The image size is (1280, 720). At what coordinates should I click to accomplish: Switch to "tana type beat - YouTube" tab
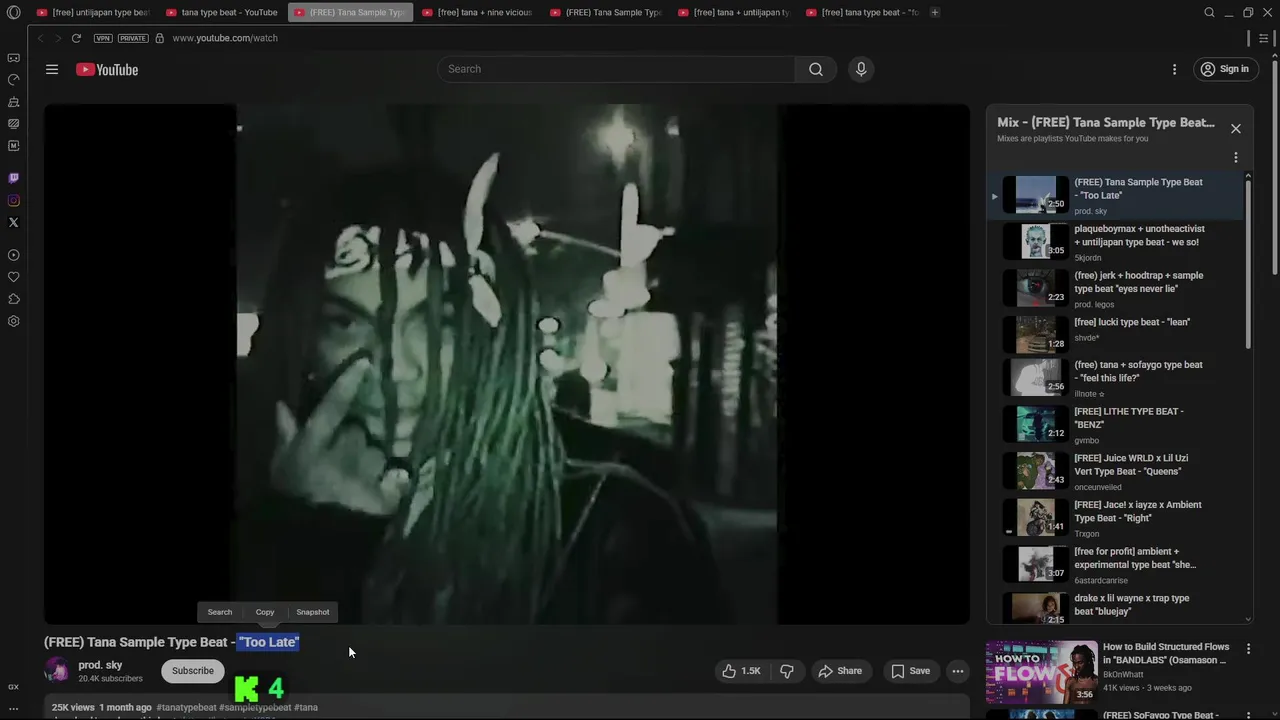pyautogui.click(x=222, y=12)
